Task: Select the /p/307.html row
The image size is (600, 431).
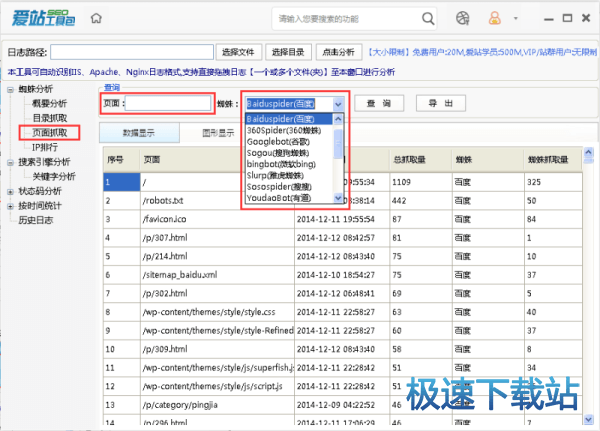Action: (343, 238)
